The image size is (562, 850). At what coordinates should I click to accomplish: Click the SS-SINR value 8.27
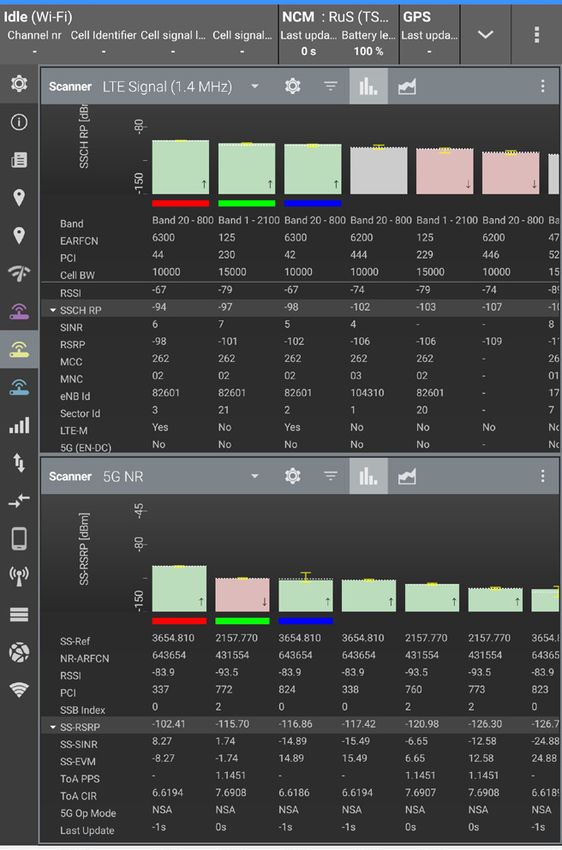point(162,741)
